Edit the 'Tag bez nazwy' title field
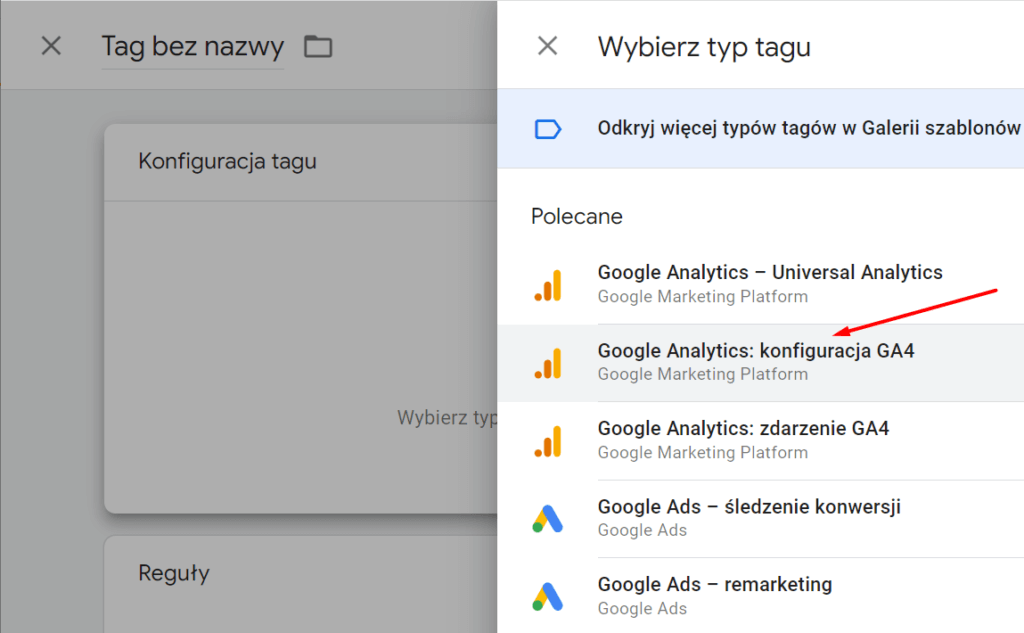 [x=193, y=46]
